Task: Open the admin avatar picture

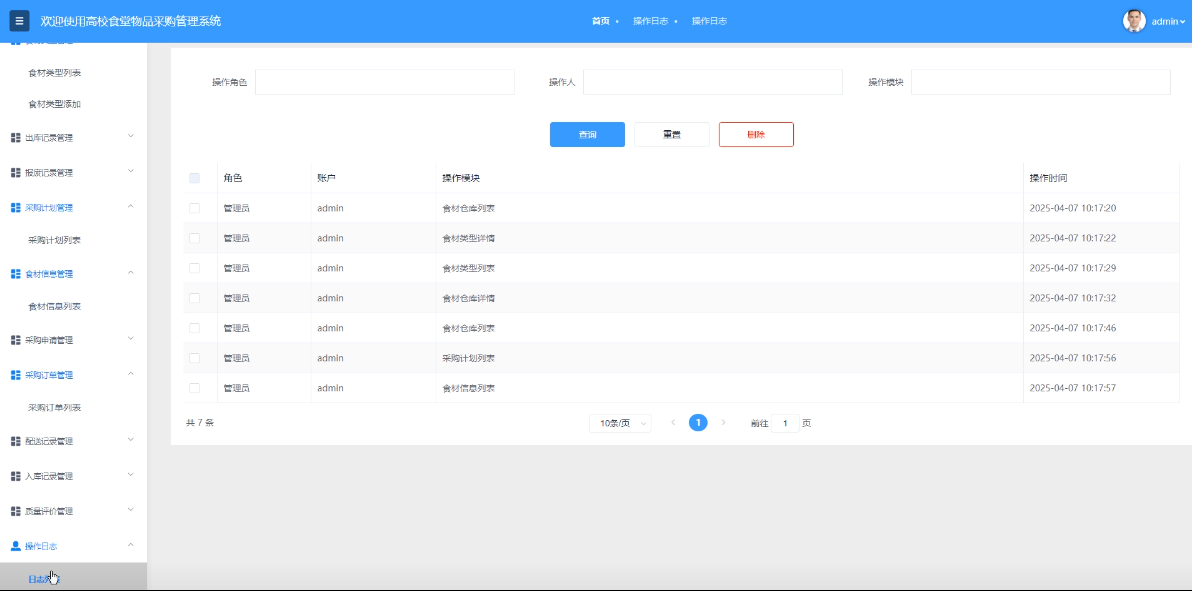Action: (1134, 21)
